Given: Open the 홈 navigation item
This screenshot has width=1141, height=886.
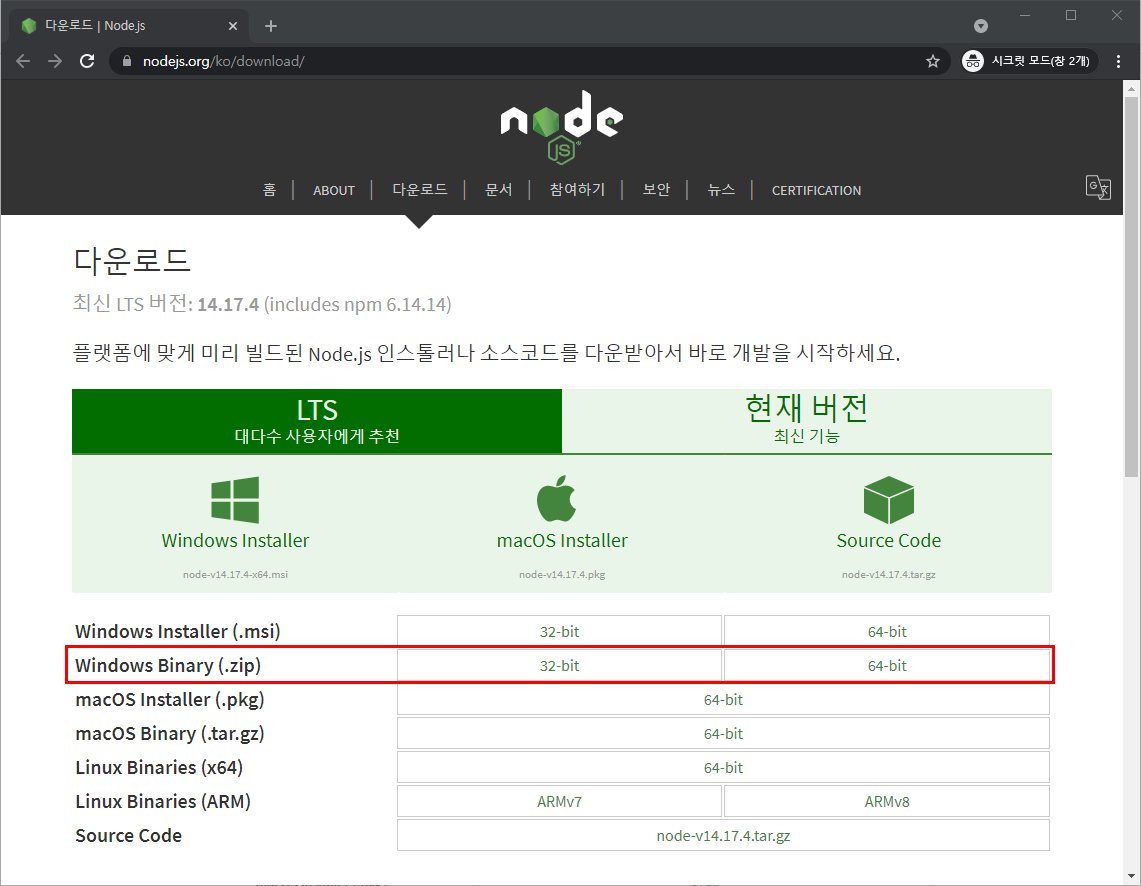Looking at the screenshot, I should pyautogui.click(x=269, y=190).
